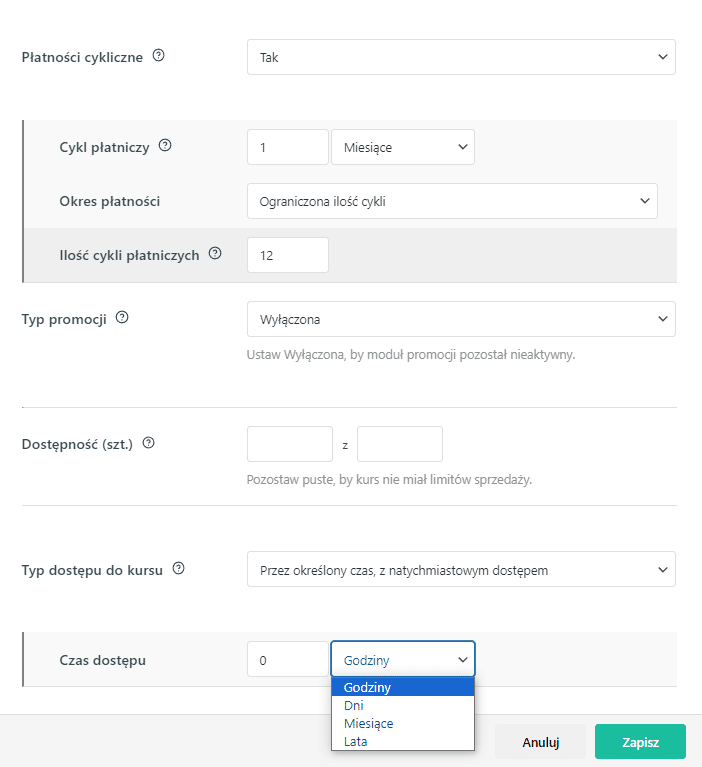
Task: Click the Anuluj button
Action: point(540,742)
